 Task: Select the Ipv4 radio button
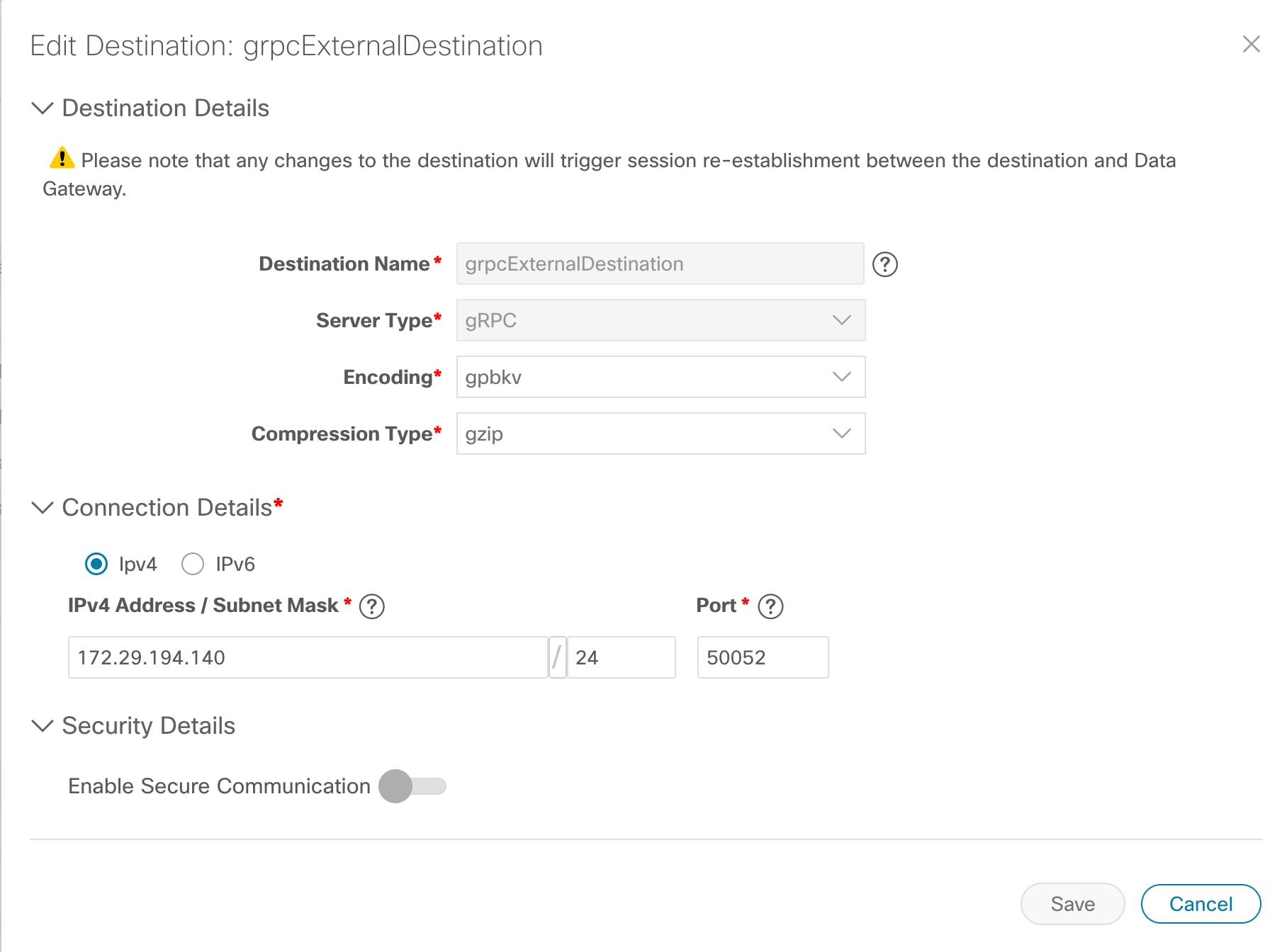pyautogui.click(x=96, y=564)
